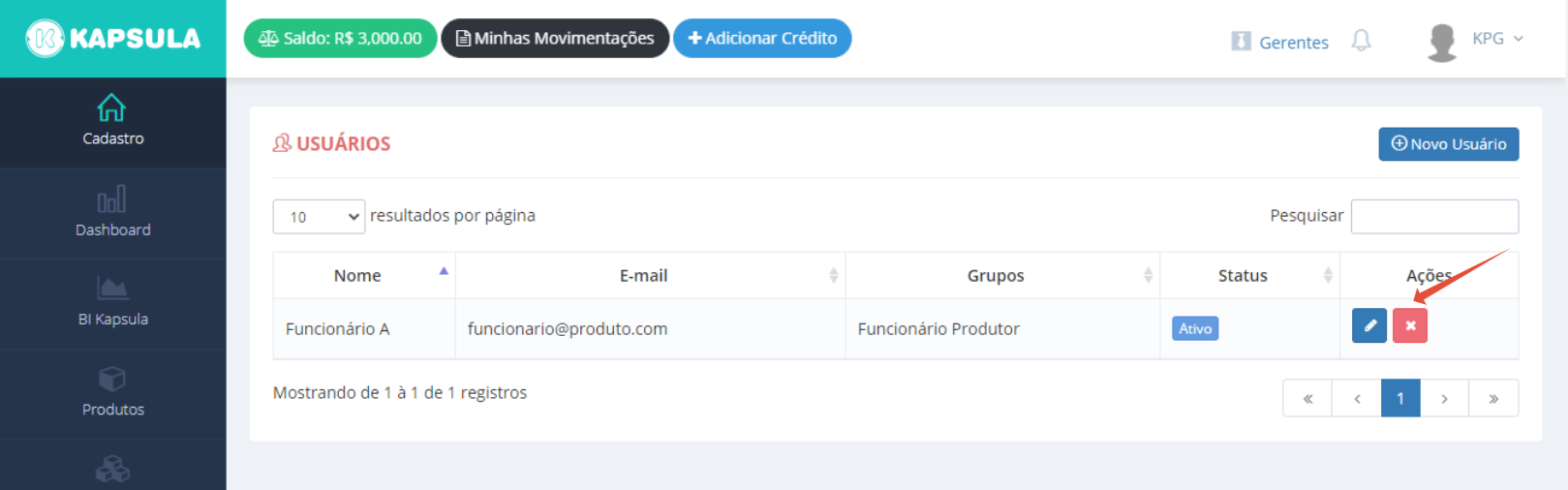Click the Ativo status badge
This screenshot has width=1568, height=490.
coord(1195,329)
